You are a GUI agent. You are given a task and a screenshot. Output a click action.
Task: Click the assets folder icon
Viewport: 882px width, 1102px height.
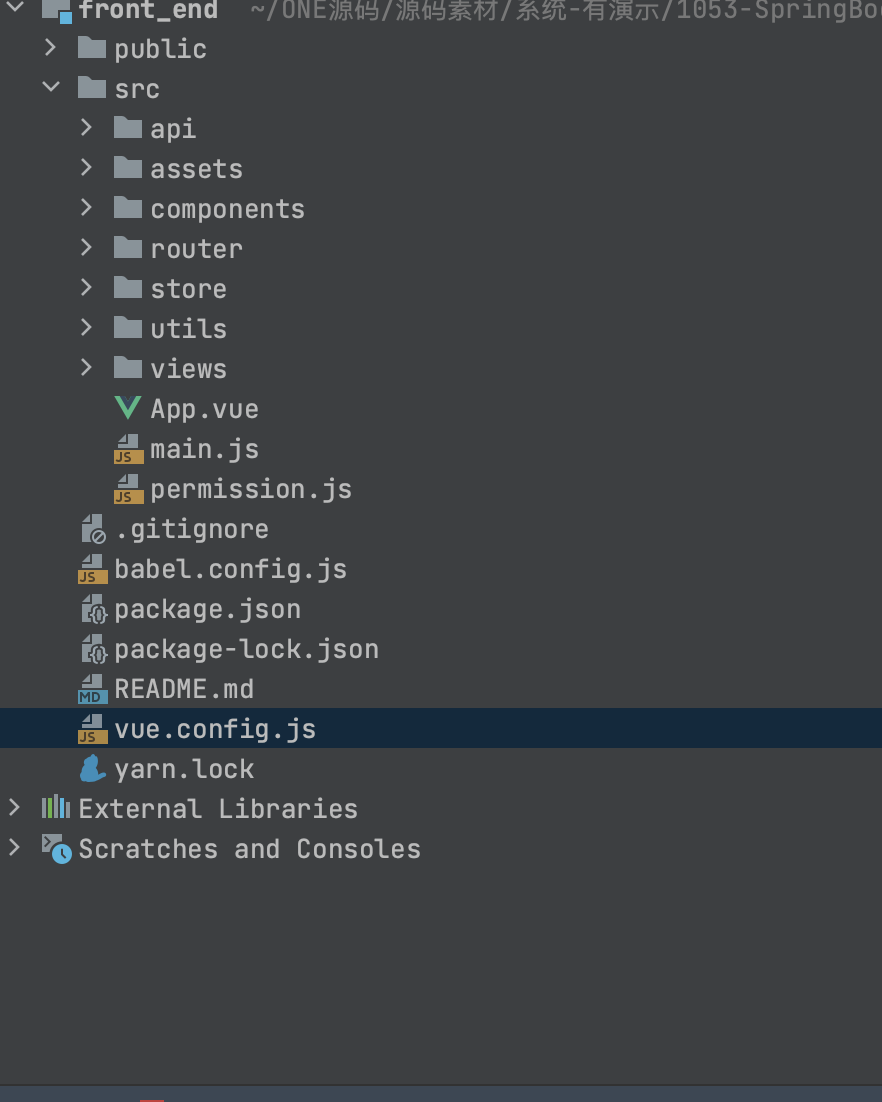[x=128, y=168]
